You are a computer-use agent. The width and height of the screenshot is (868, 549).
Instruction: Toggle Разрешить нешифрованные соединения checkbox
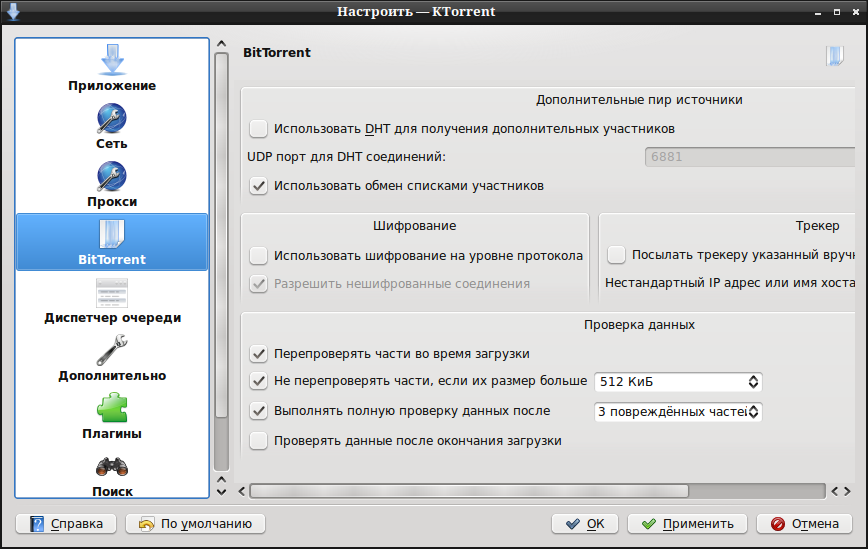(x=258, y=283)
